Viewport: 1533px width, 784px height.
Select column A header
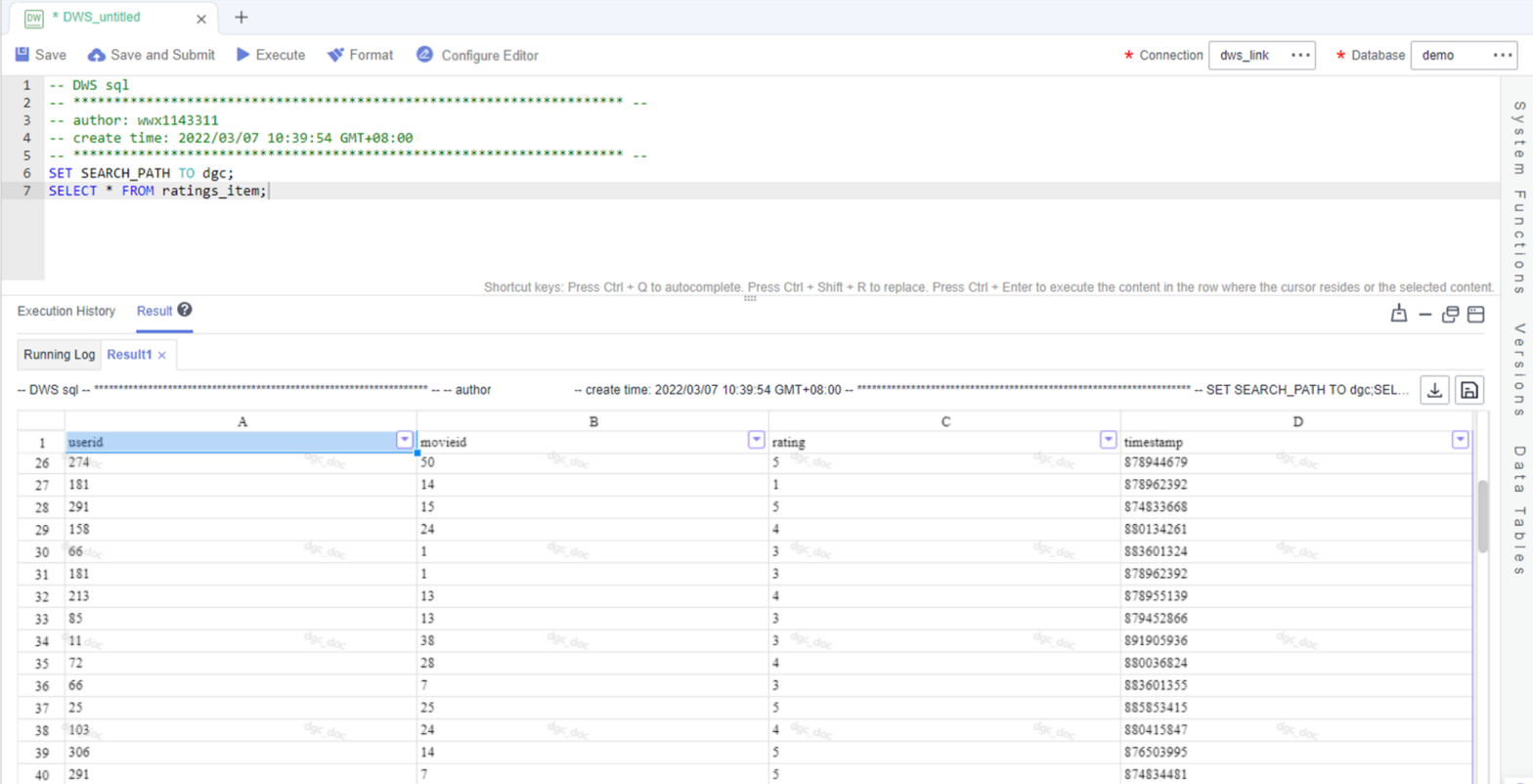click(x=241, y=421)
